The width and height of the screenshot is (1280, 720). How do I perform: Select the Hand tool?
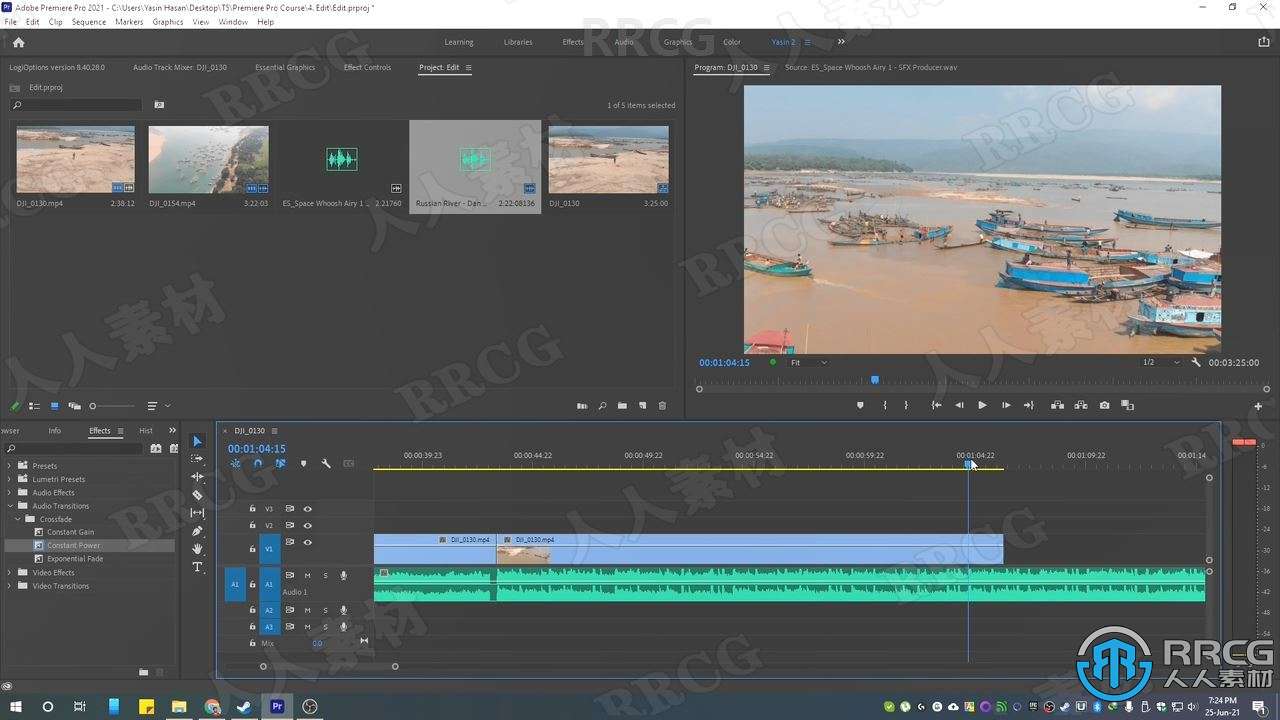[197, 549]
